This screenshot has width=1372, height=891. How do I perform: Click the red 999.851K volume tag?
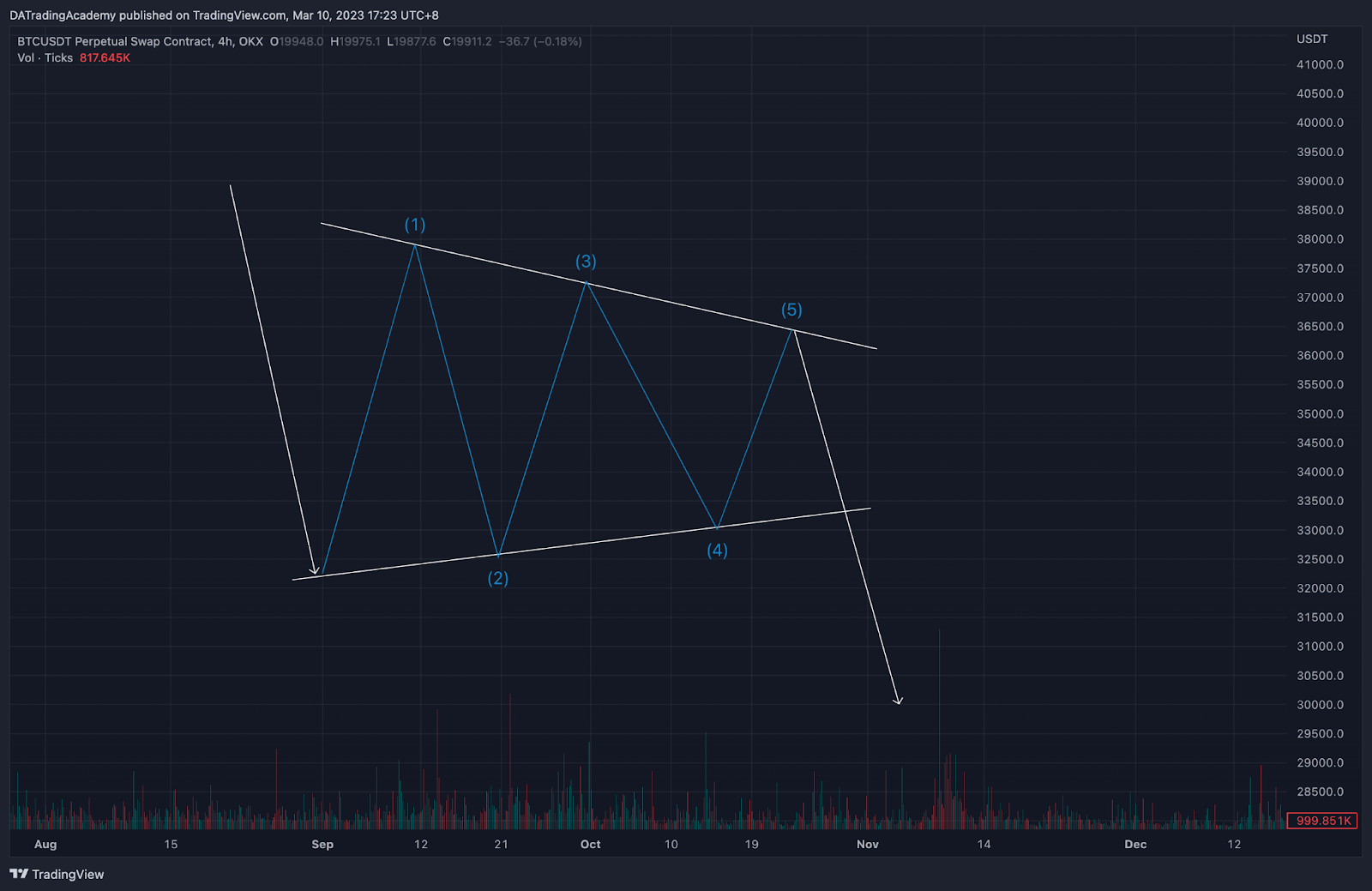[x=1323, y=821]
